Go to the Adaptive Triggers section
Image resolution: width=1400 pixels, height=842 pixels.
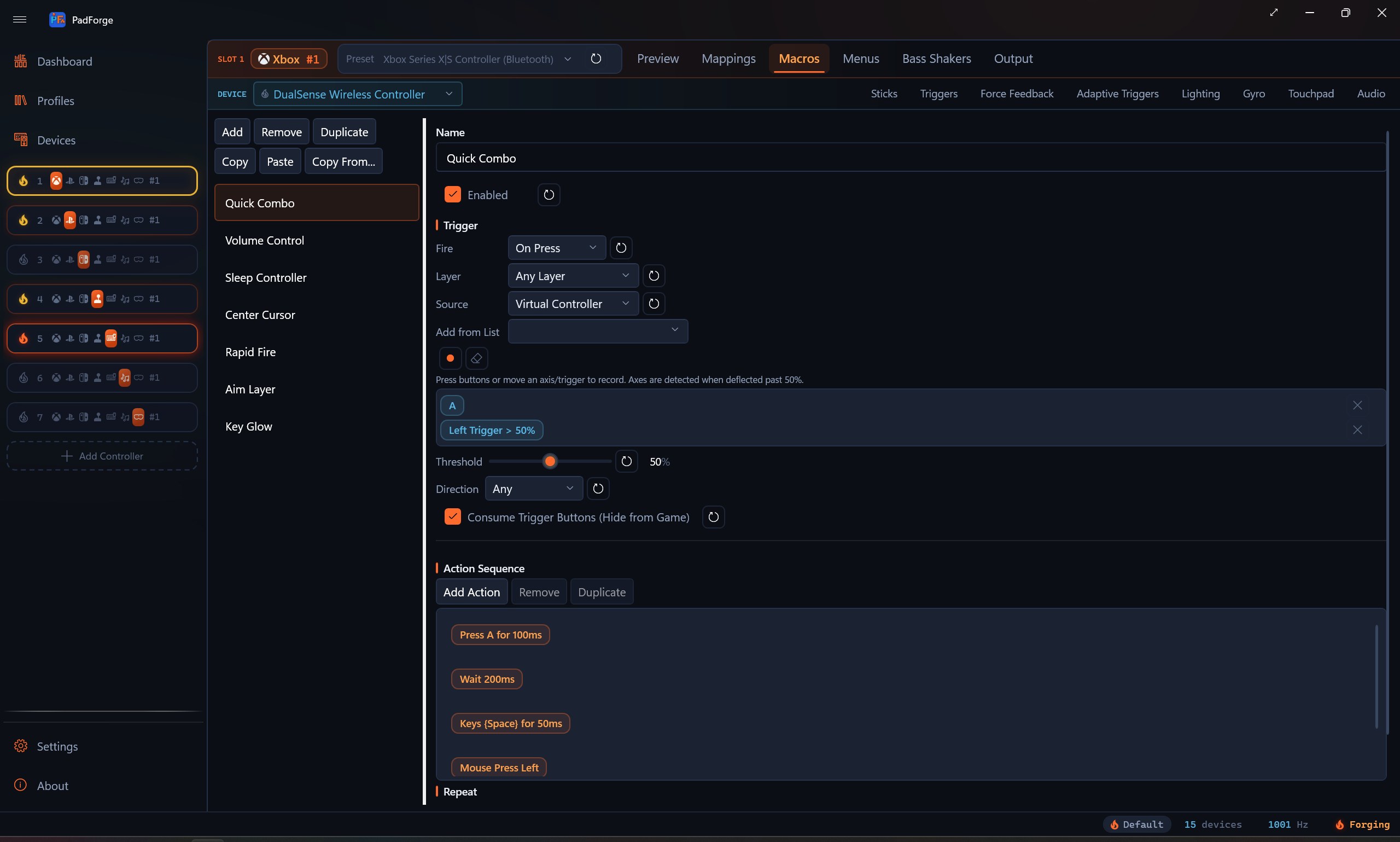1117,94
